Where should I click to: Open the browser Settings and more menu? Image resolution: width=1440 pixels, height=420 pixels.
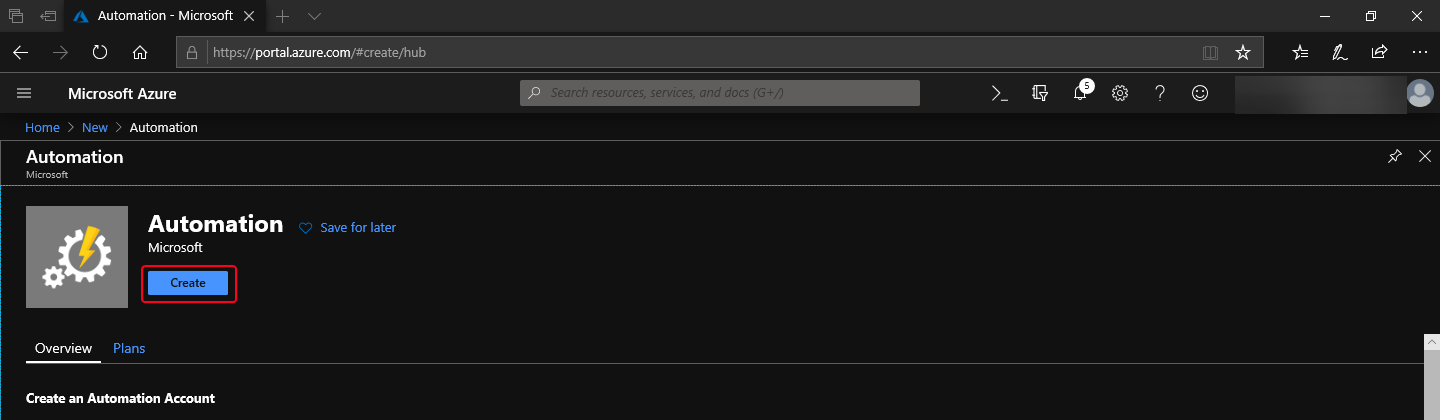click(x=1419, y=52)
